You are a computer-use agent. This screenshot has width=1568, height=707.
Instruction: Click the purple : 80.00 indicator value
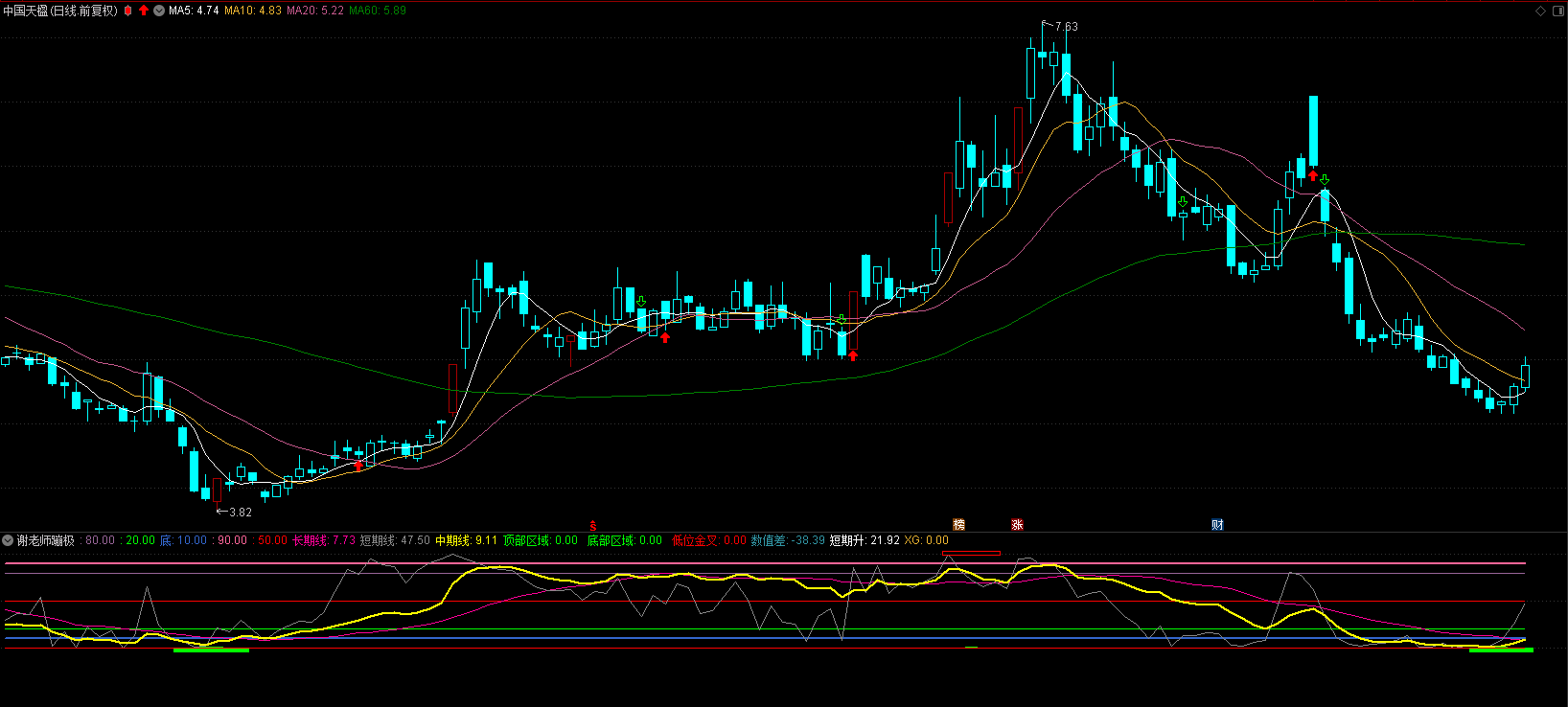pos(97,540)
